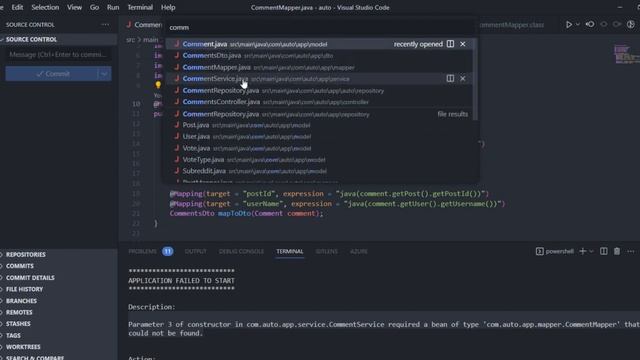The width and height of the screenshot is (640, 360).
Task: Kill terminal with trash icon
Action: tap(617, 251)
